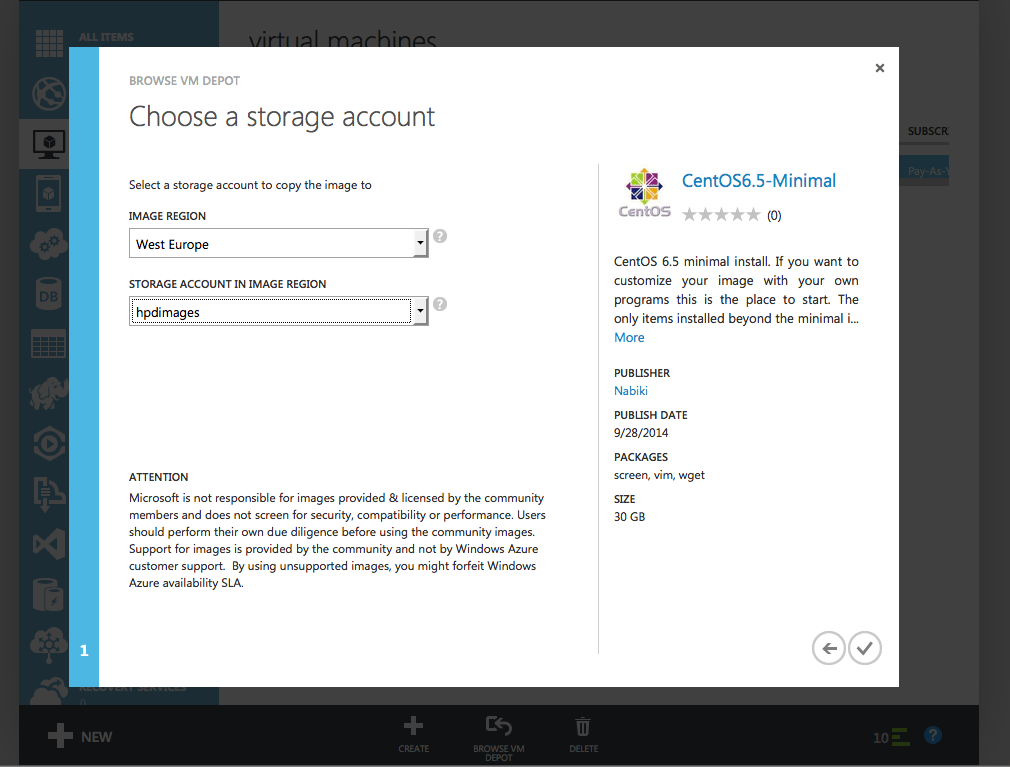Click the Storage tables sidebar icon
1010x767 pixels.
pos(48,343)
